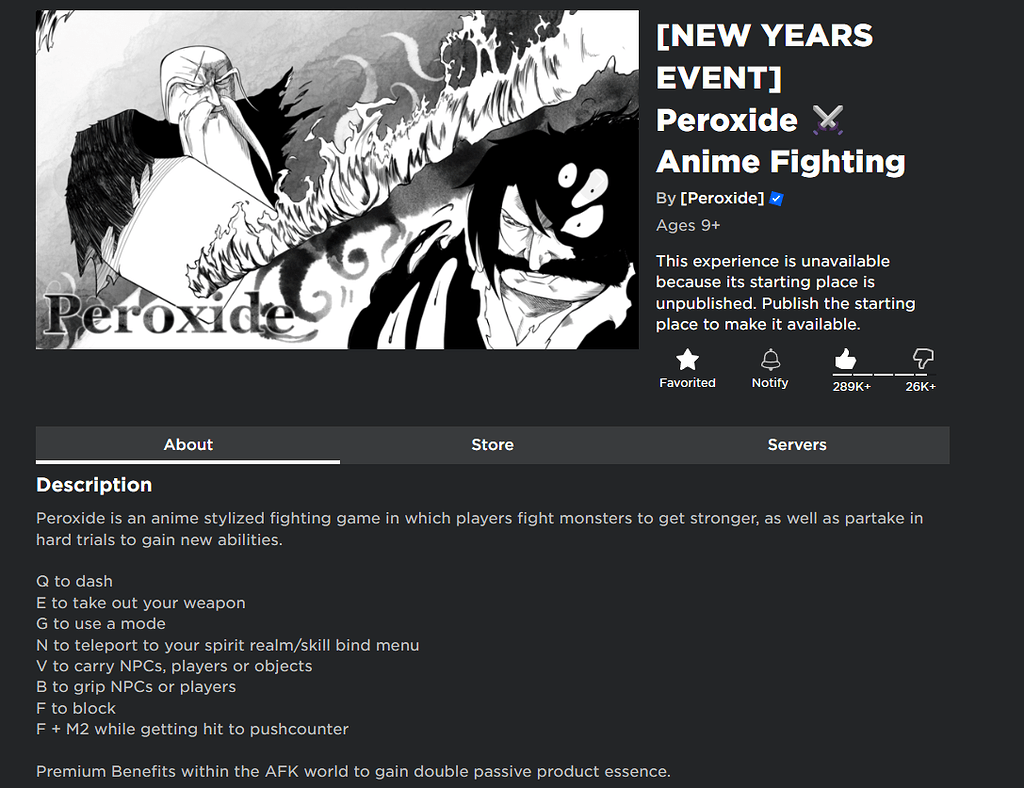Click the Ages 9+ rating label
This screenshot has width=1024, height=788.
click(688, 225)
